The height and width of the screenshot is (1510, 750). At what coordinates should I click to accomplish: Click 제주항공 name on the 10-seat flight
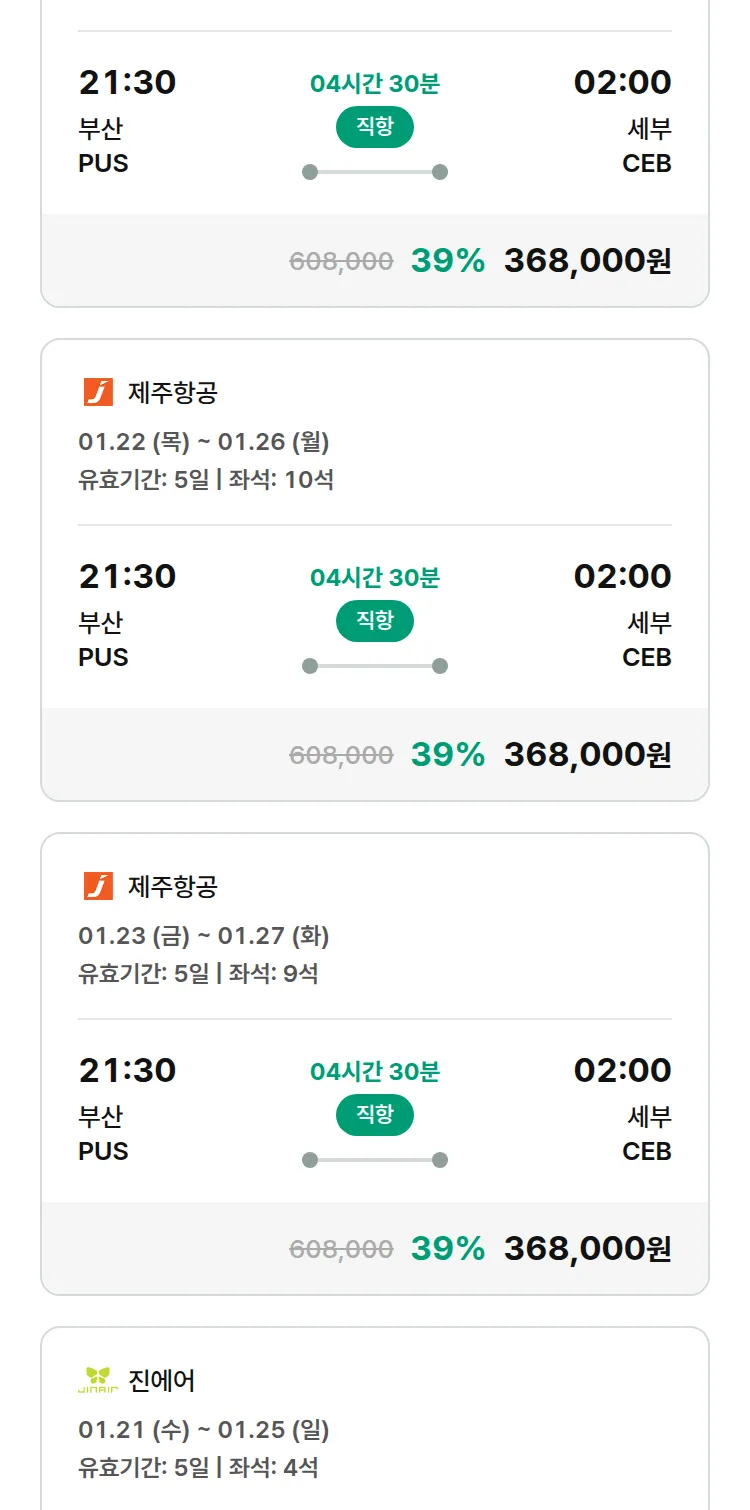point(172,392)
